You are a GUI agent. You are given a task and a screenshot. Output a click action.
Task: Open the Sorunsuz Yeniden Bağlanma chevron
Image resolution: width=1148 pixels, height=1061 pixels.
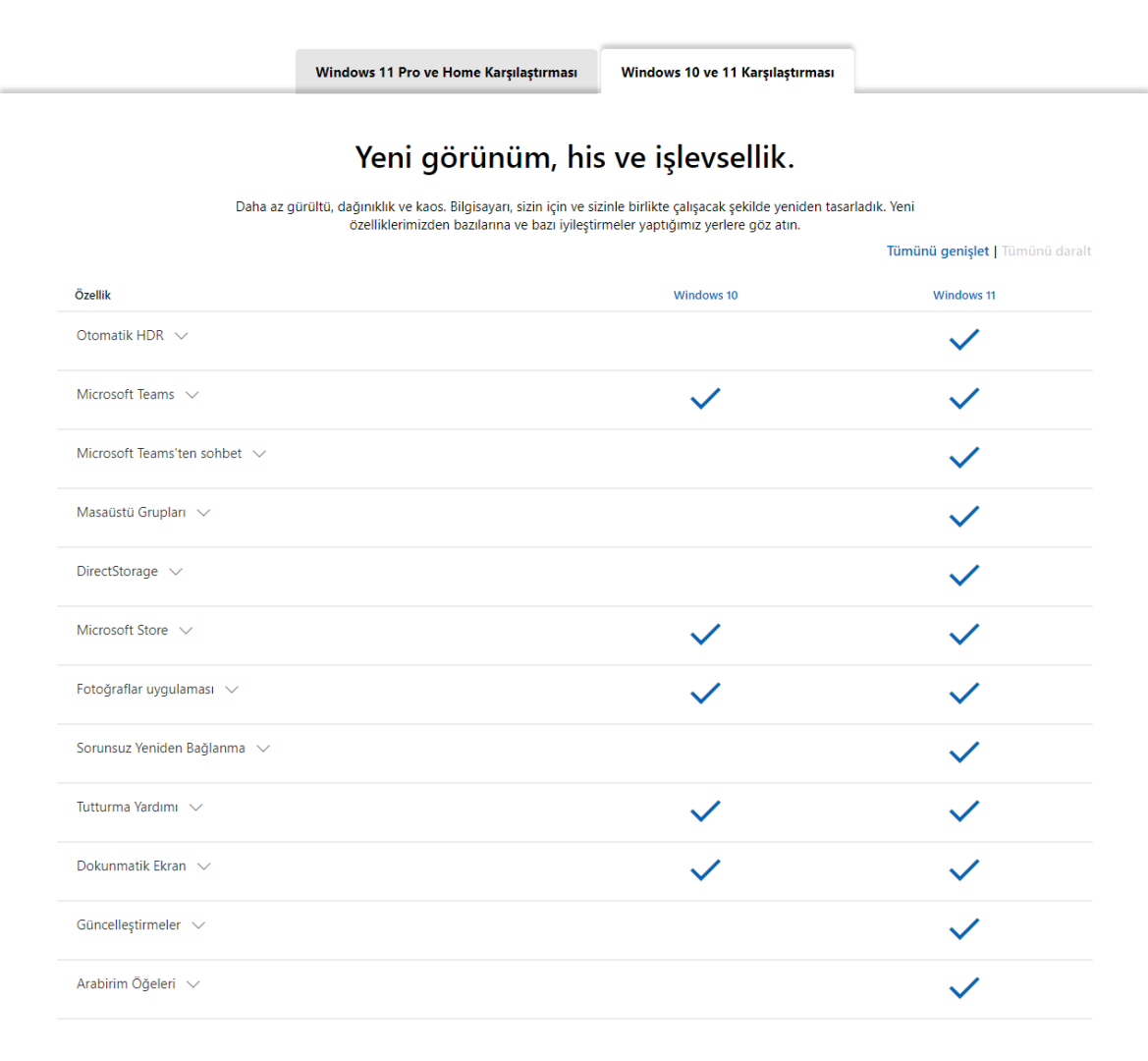click(263, 749)
